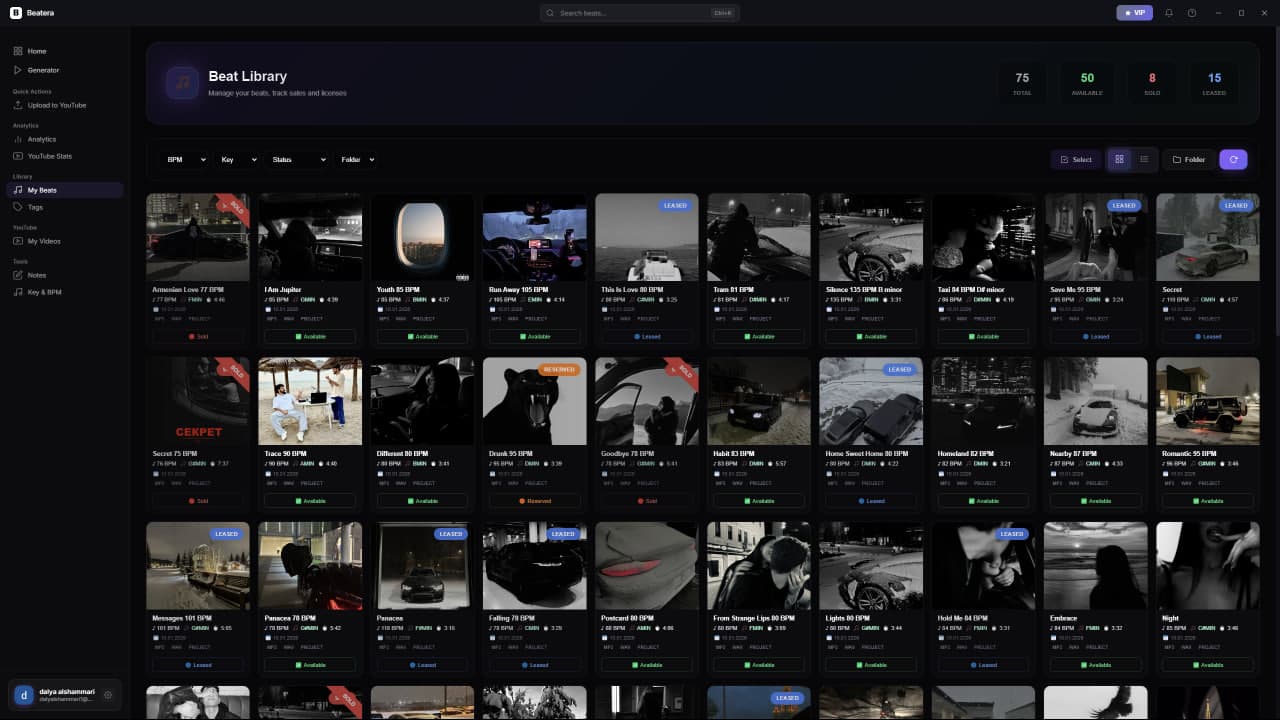The width and height of the screenshot is (1280, 720).
Task: Open Key & BPM tool in sidebar
Action: point(44,292)
